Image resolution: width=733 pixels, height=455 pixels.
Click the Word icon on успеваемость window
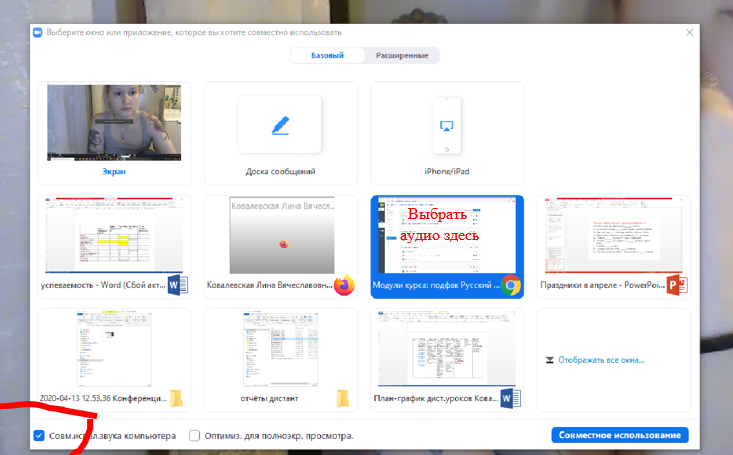tap(178, 285)
